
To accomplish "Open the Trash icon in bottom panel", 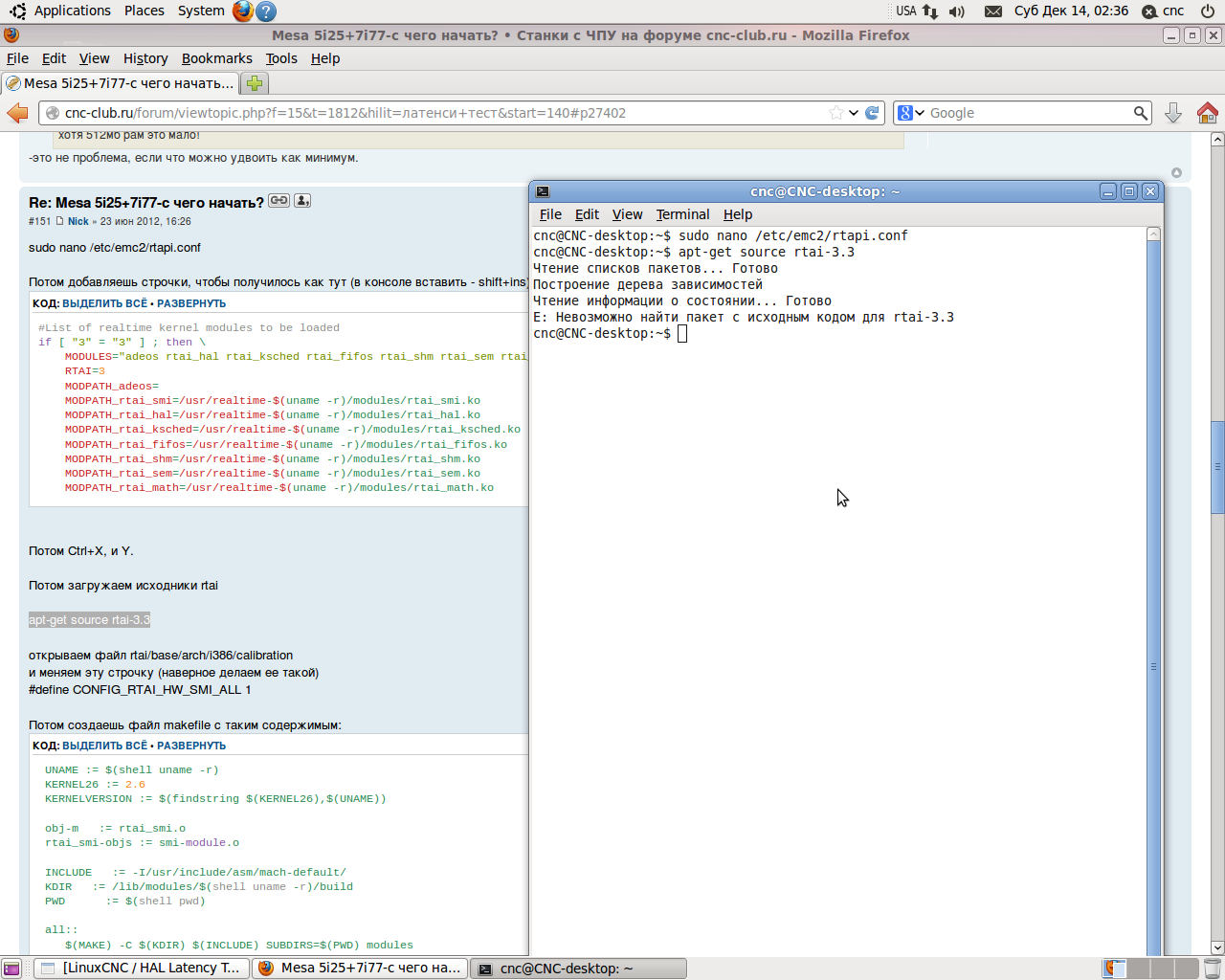I will (x=1213, y=969).
